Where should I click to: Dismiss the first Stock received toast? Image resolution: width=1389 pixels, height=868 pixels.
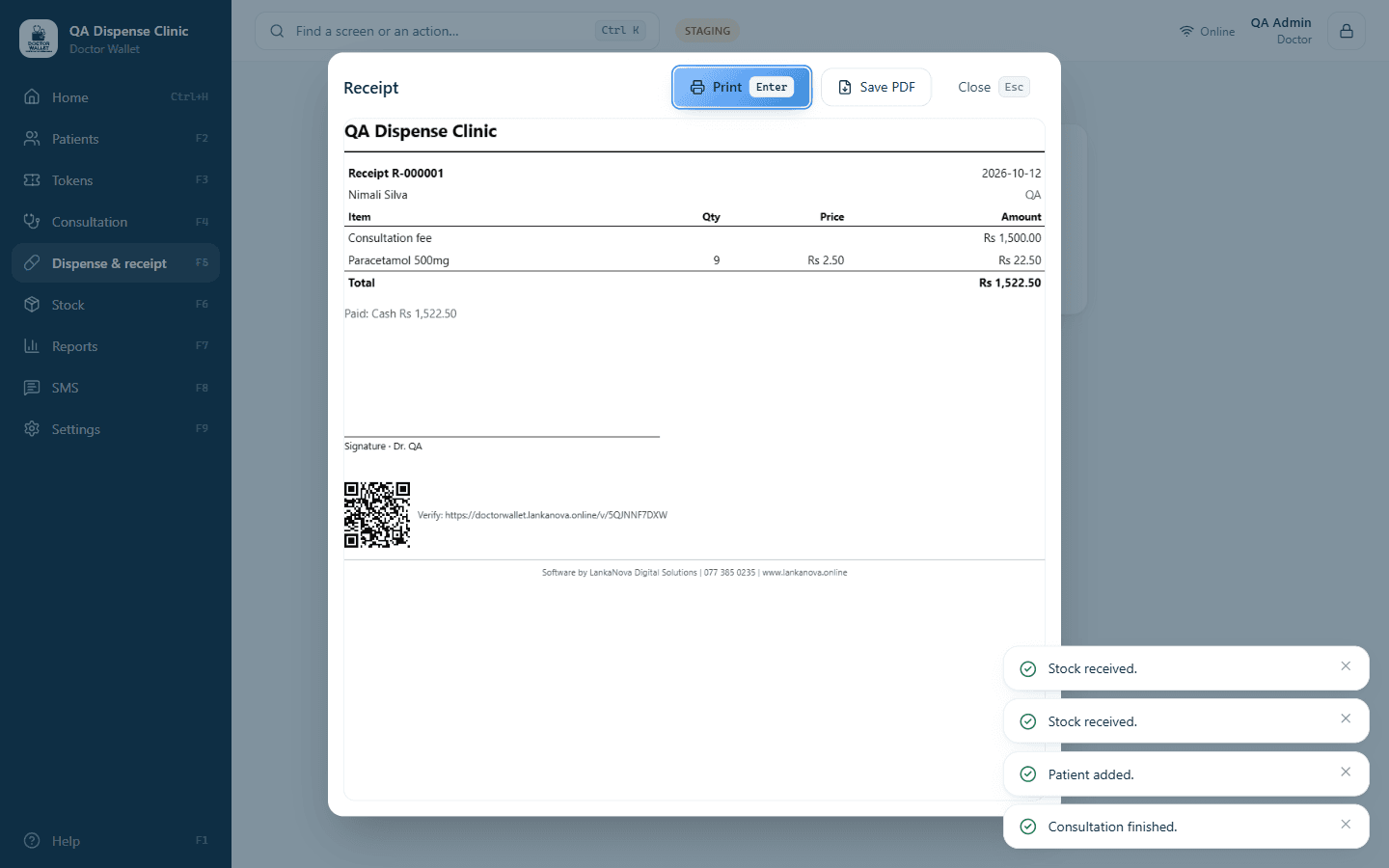(x=1346, y=666)
